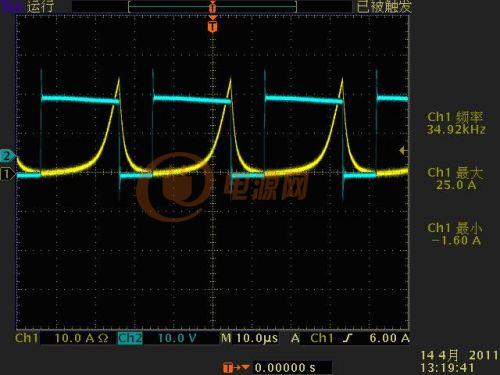Select the channel 2 ground reference marker
The image size is (500, 375).
pyautogui.click(x=7, y=156)
